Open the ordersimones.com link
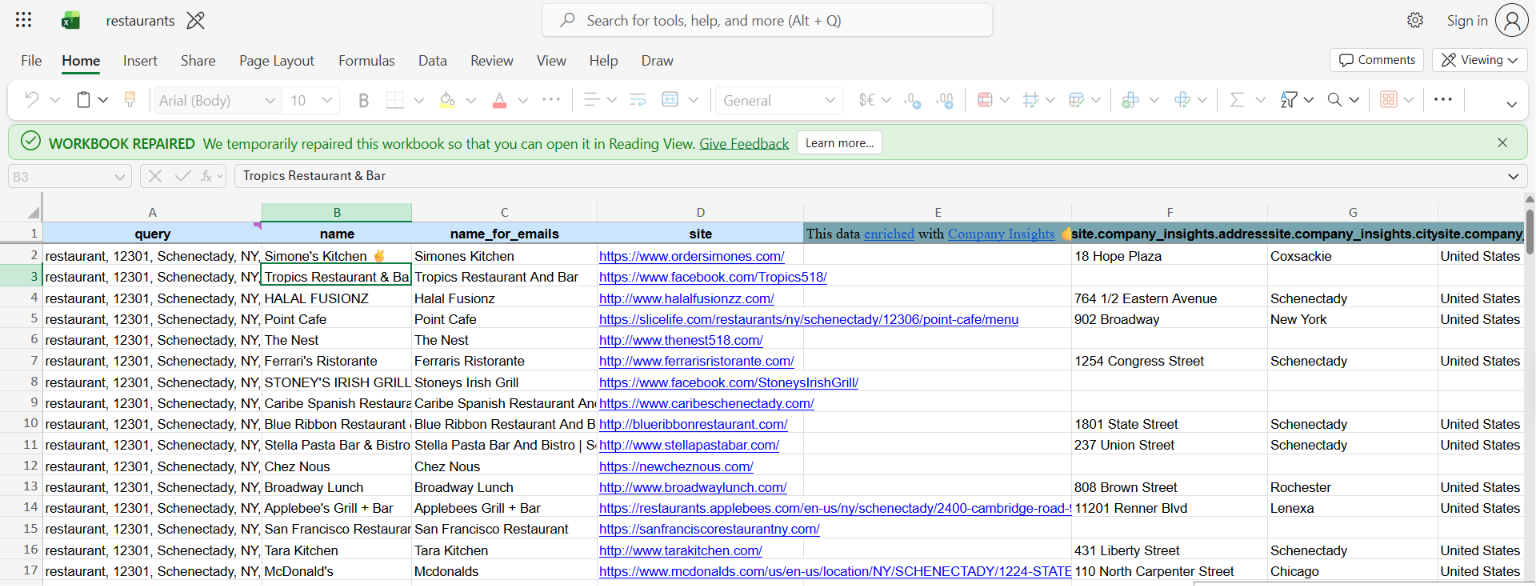This screenshot has height=586, width=1536. coord(692,256)
